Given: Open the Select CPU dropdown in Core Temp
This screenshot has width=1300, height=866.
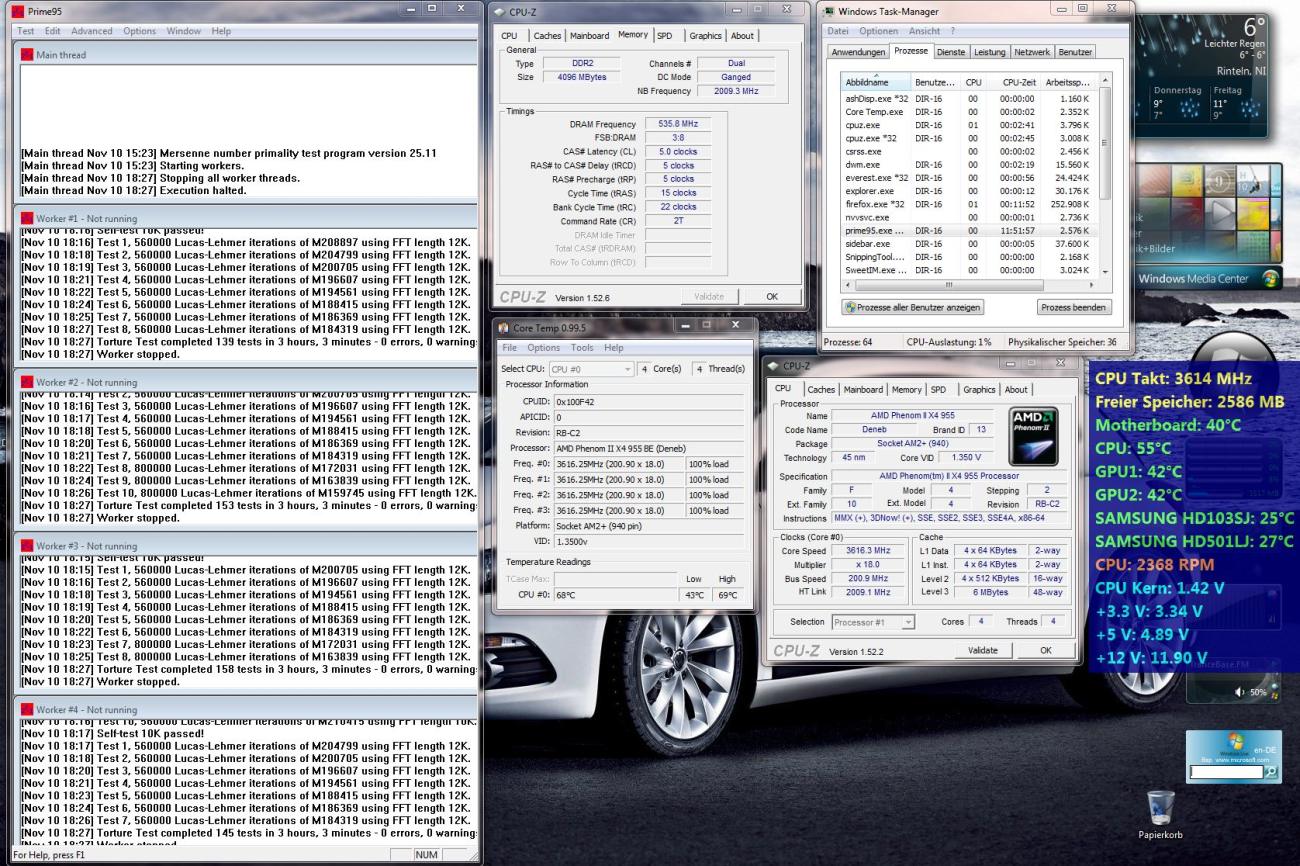Looking at the screenshot, I should tap(594, 369).
